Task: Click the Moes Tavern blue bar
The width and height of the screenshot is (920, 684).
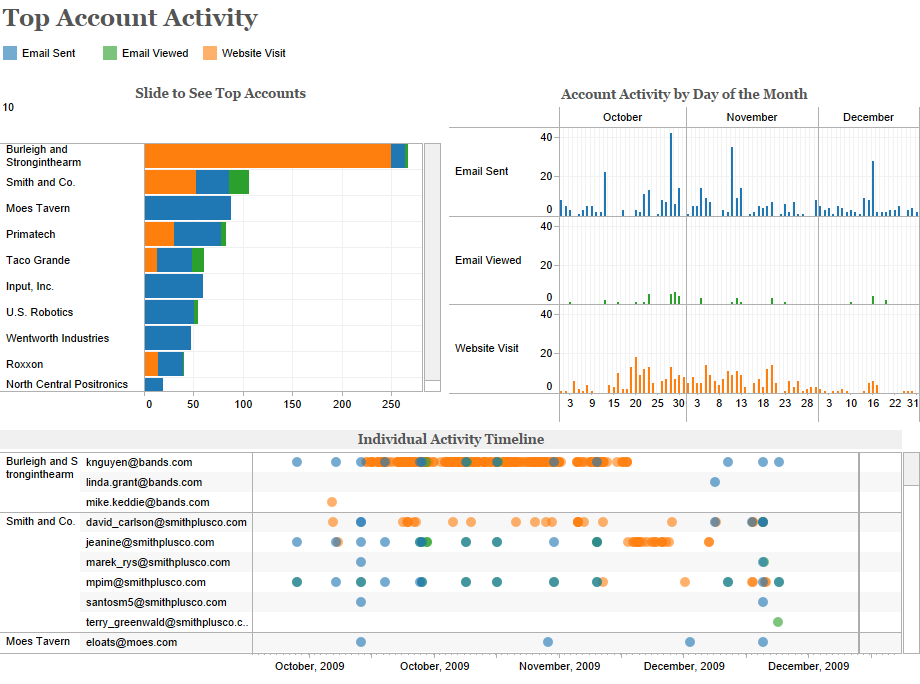Action: 187,208
